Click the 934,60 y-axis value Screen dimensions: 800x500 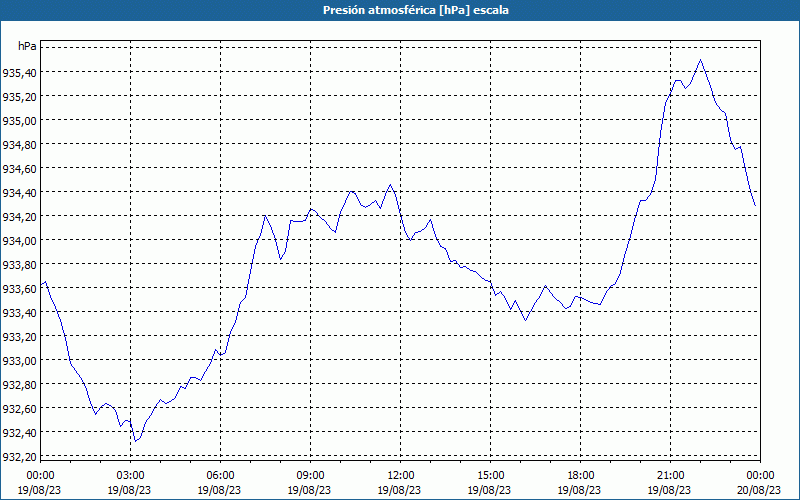(19, 169)
